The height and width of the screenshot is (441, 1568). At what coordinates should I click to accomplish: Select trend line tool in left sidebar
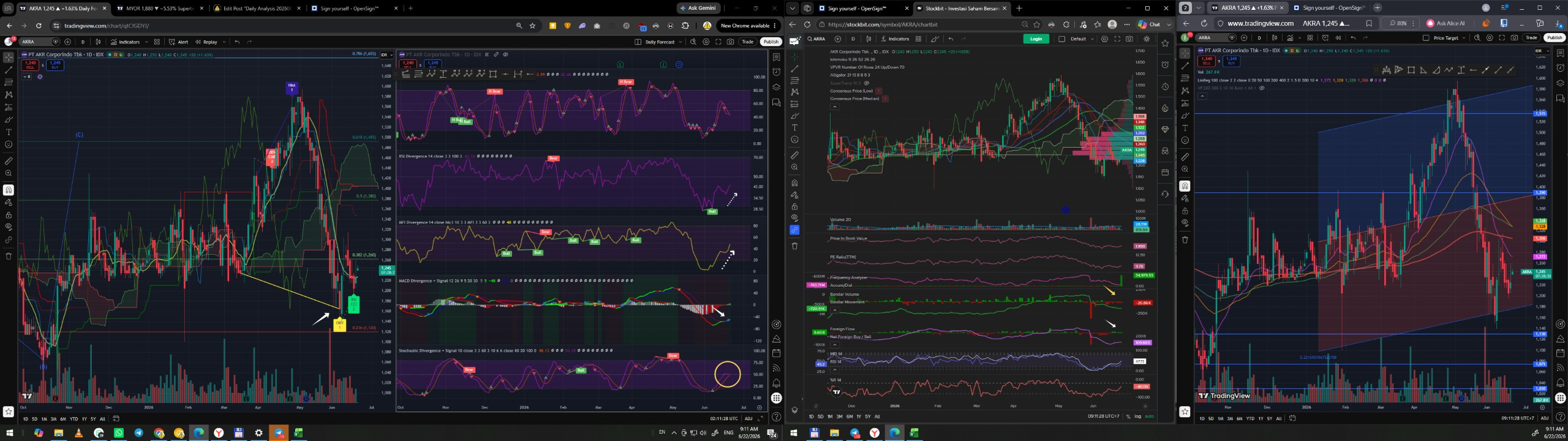9,70
